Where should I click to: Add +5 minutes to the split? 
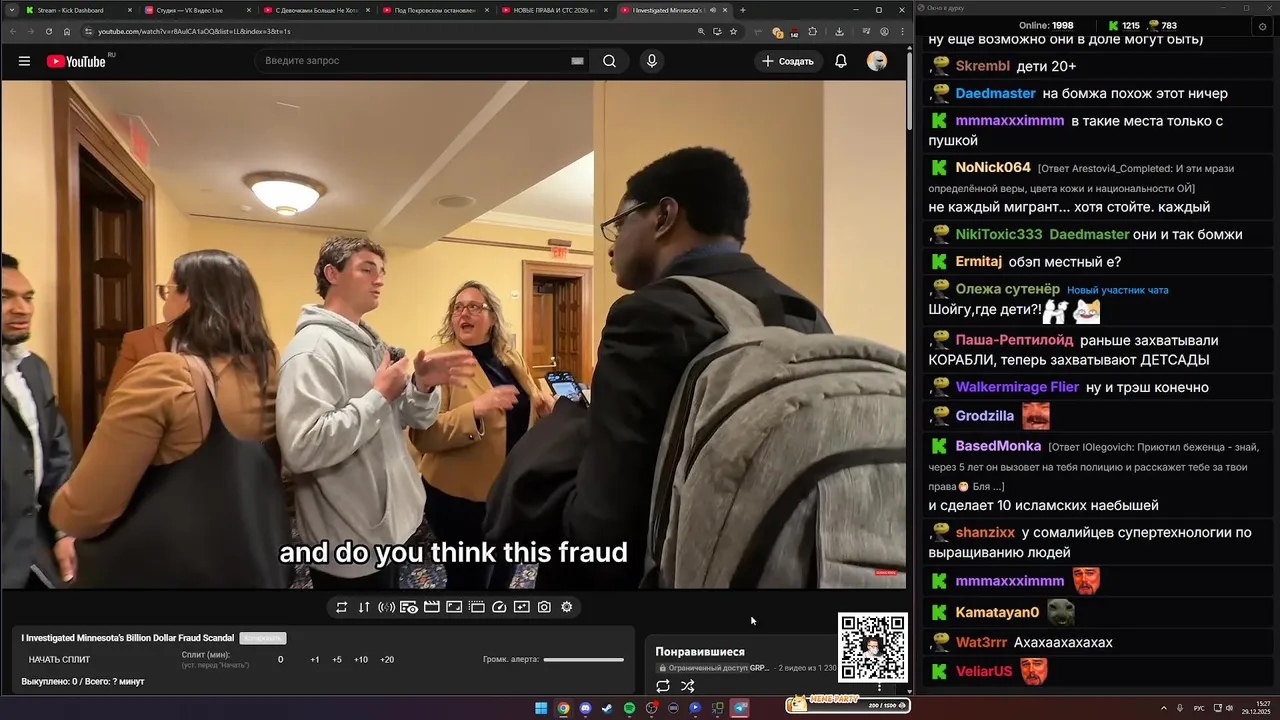tap(337, 659)
